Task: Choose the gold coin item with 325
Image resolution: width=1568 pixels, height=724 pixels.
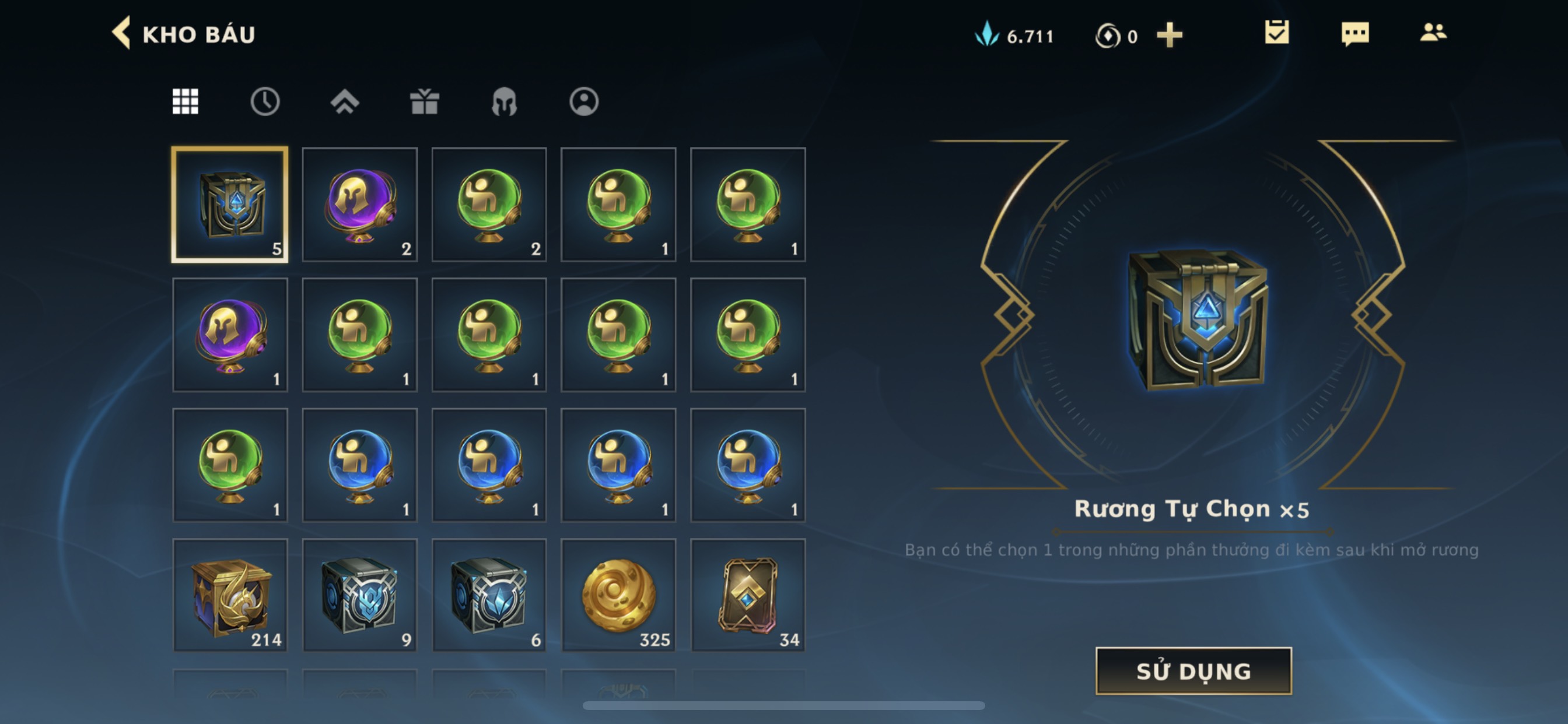Action: pyautogui.click(x=618, y=595)
